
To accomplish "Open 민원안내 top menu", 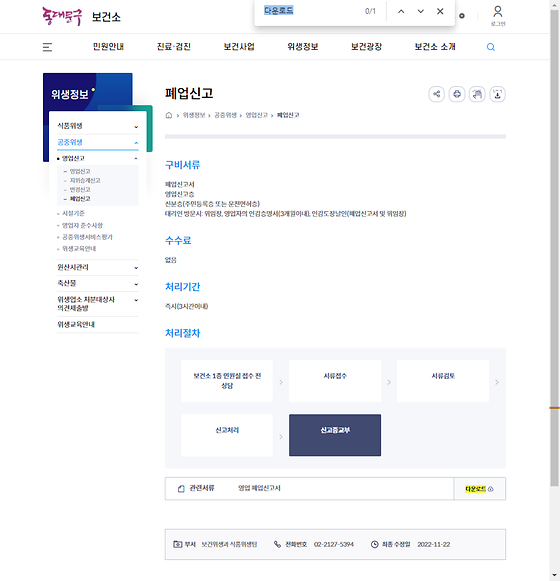I will point(108,47).
